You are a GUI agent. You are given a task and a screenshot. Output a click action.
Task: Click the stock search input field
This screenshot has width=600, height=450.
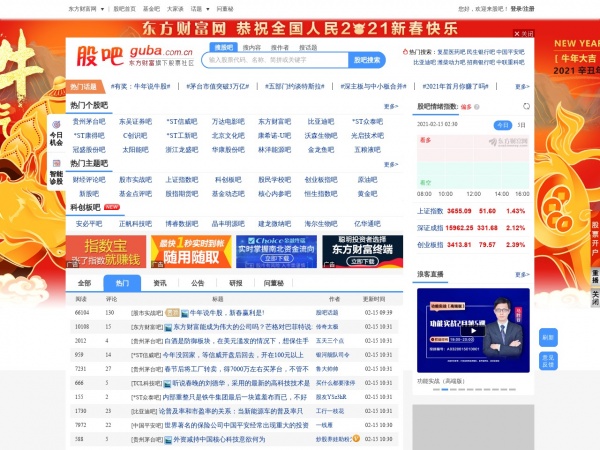click(276, 60)
